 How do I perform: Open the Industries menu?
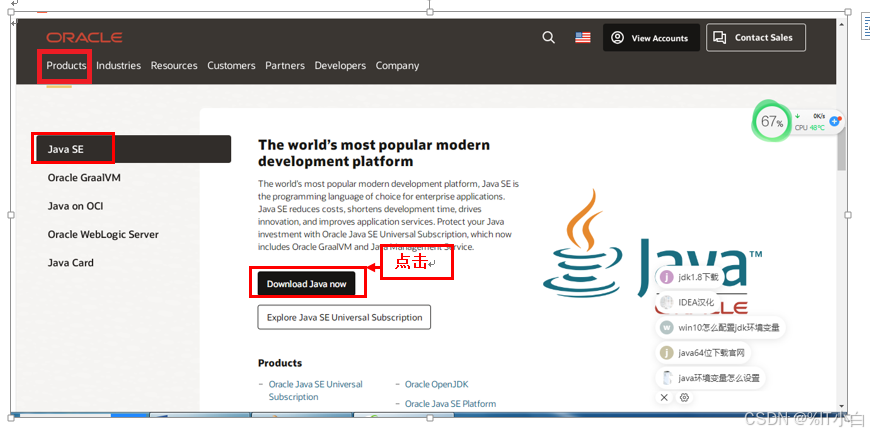tap(118, 65)
